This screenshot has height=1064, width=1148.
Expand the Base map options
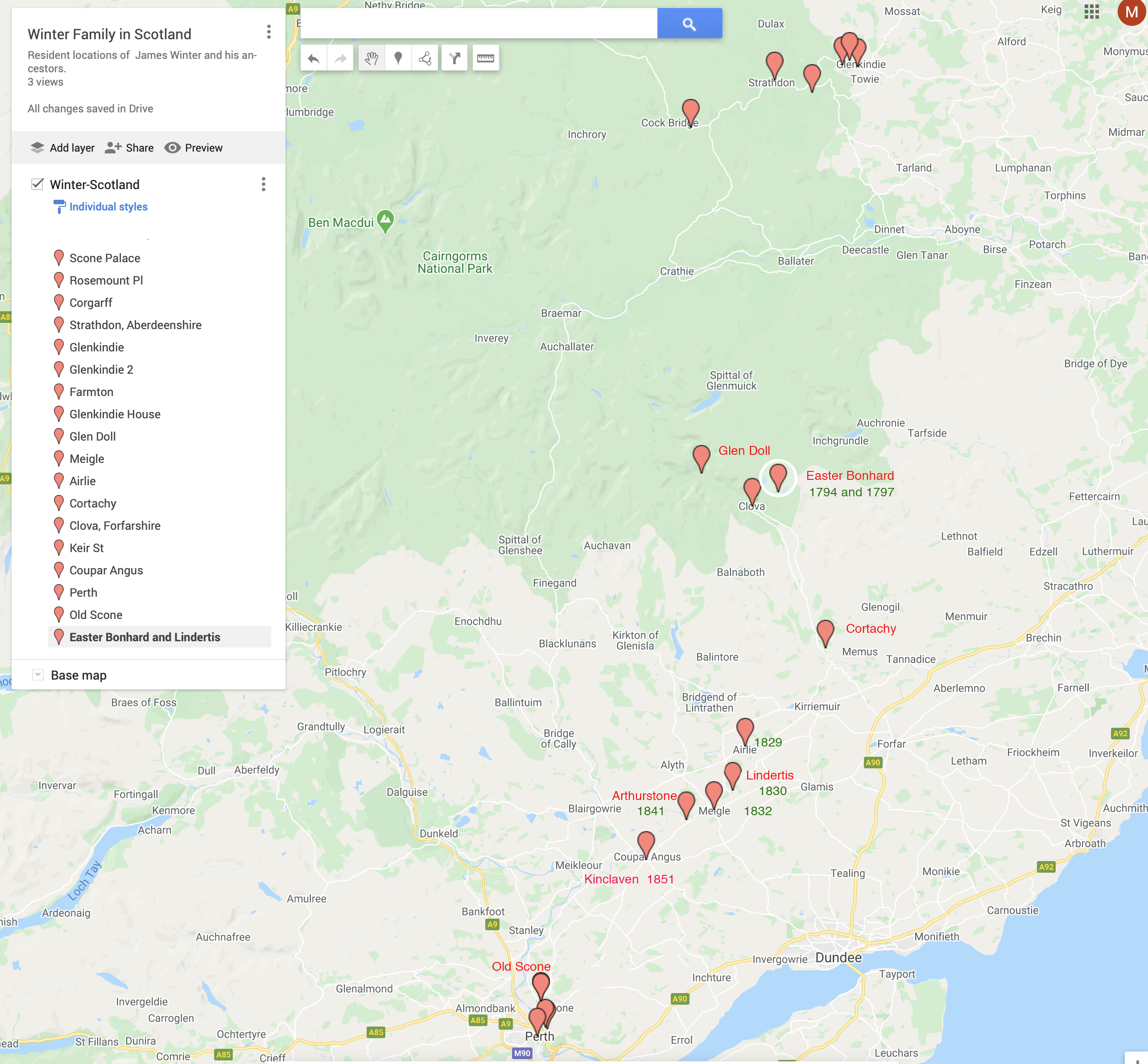tap(38, 675)
